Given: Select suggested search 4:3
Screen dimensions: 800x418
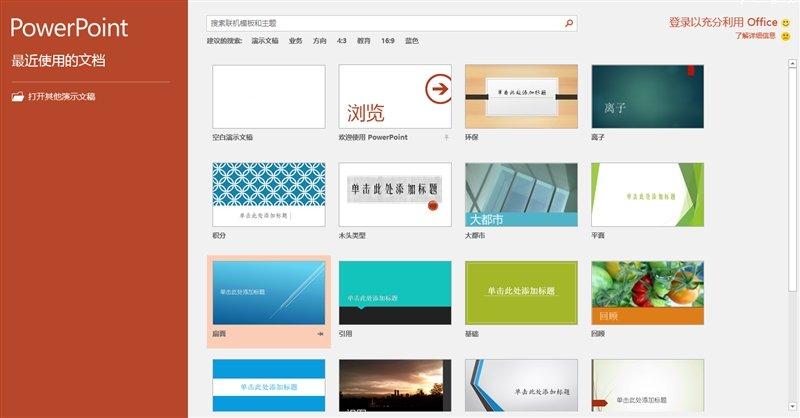Looking at the screenshot, I should click(342, 41).
